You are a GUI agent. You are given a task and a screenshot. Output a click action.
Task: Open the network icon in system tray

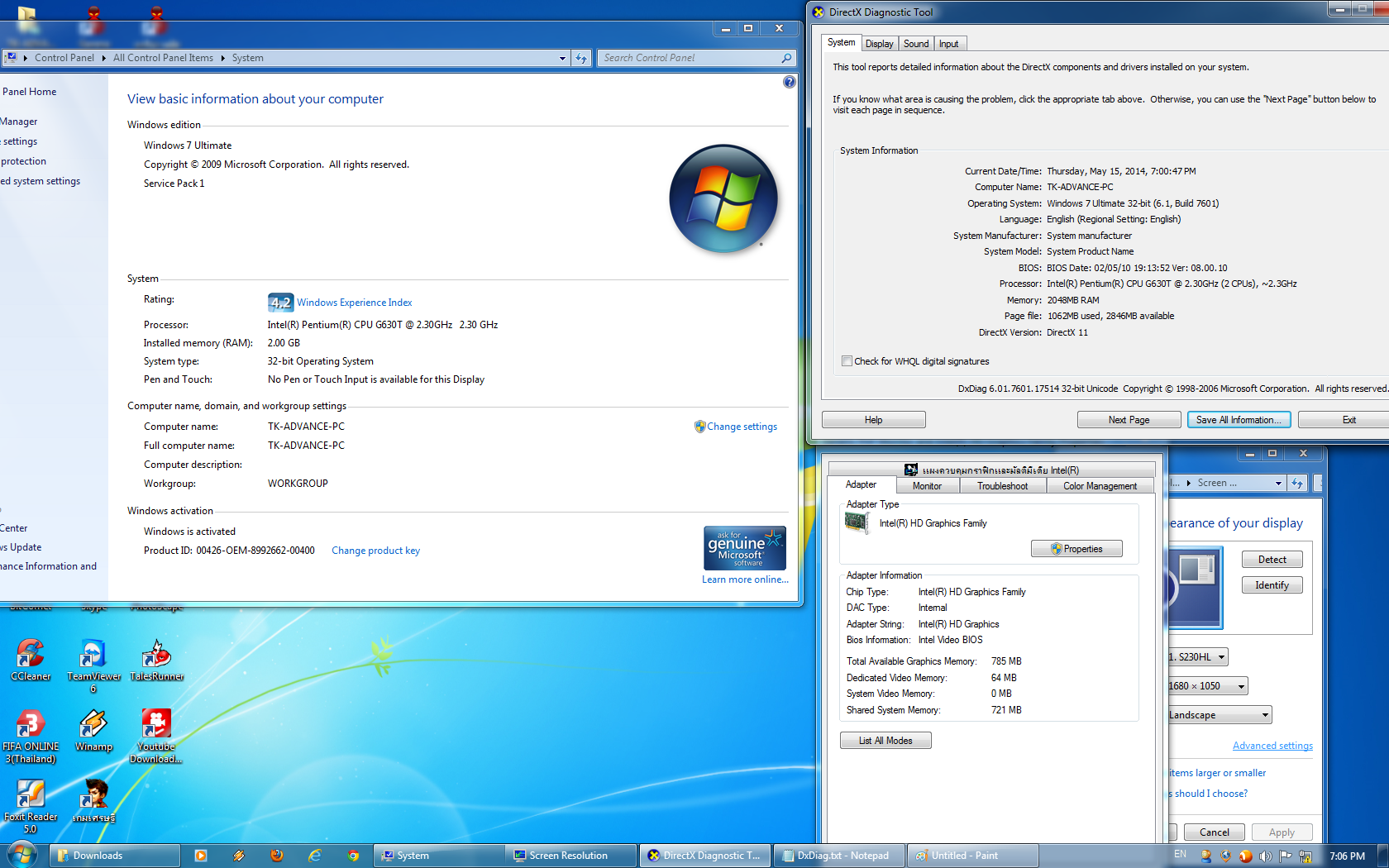(1305, 856)
